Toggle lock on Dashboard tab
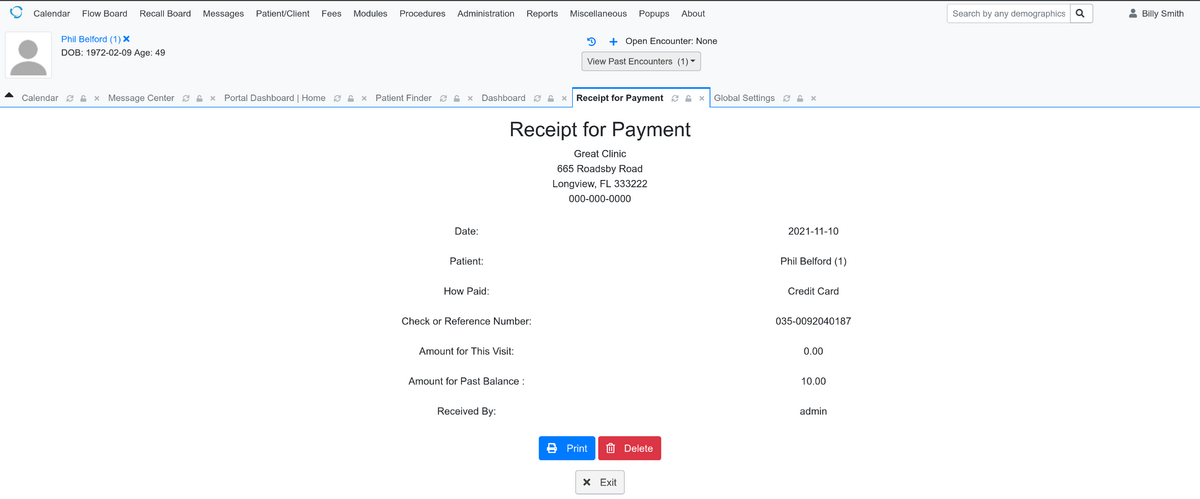This screenshot has width=1200, height=499. click(550, 98)
